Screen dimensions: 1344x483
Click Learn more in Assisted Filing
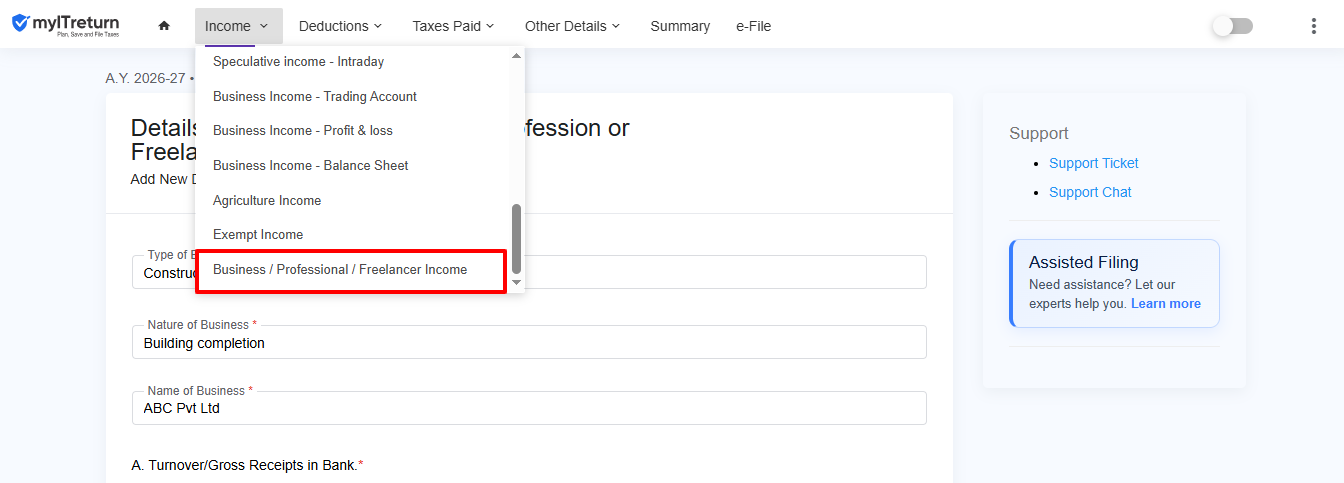pos(1166,304)
